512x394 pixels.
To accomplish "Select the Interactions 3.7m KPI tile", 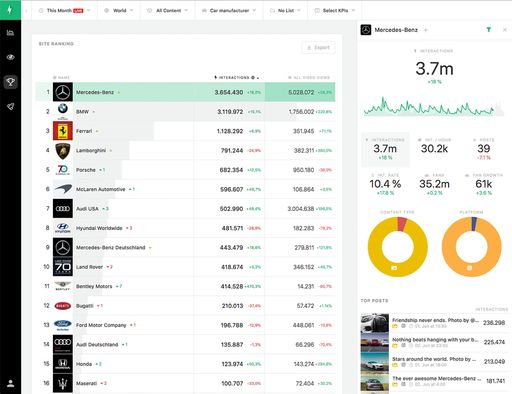I will click(x=385, y=149).
